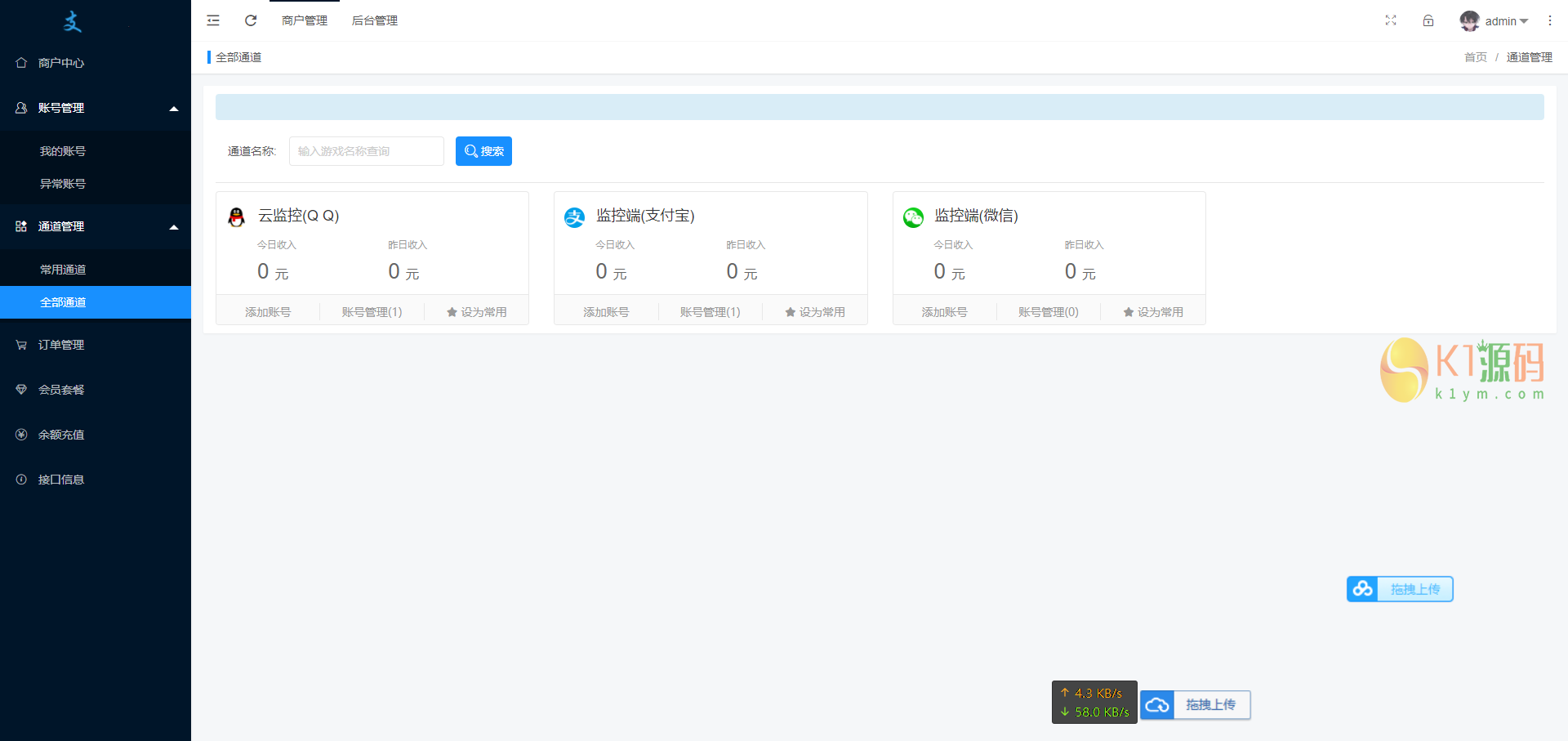Image resolution: width=1568 pixels, height=741 pixels.
Task: Open the admin account dropdown
Action: click(1506, 21)
